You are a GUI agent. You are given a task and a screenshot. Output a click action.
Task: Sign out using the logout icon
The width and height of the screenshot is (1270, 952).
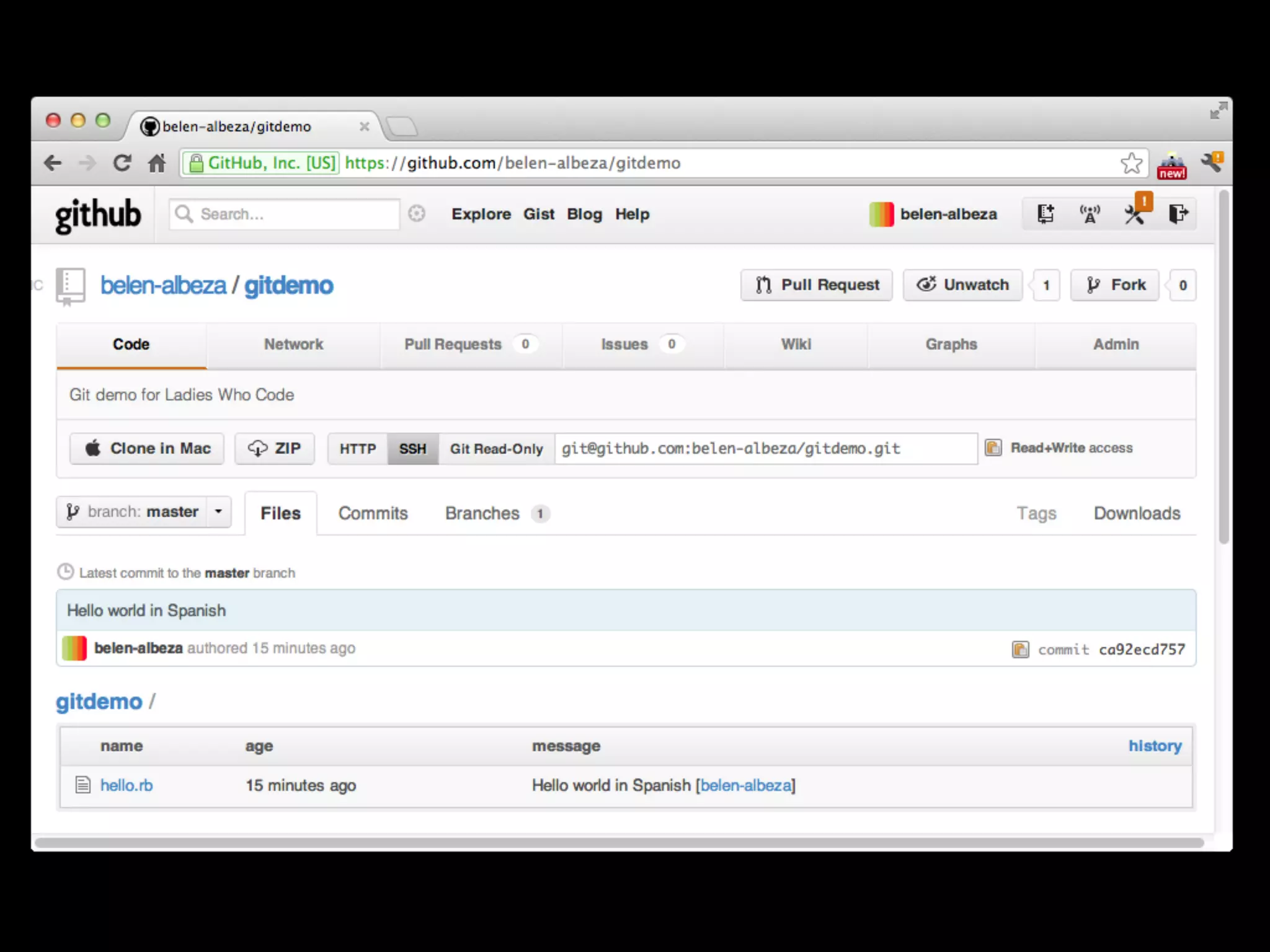[1178, 214]
